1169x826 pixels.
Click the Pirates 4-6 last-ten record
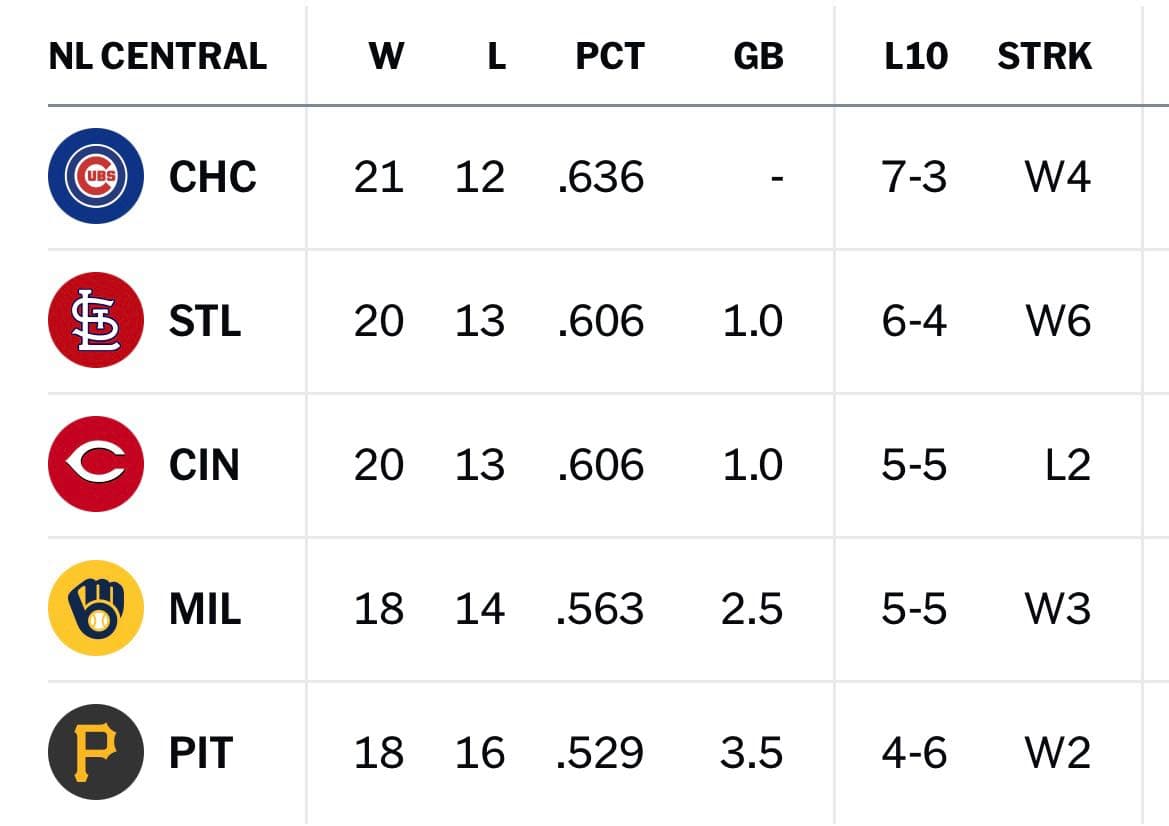pos(914,753)
